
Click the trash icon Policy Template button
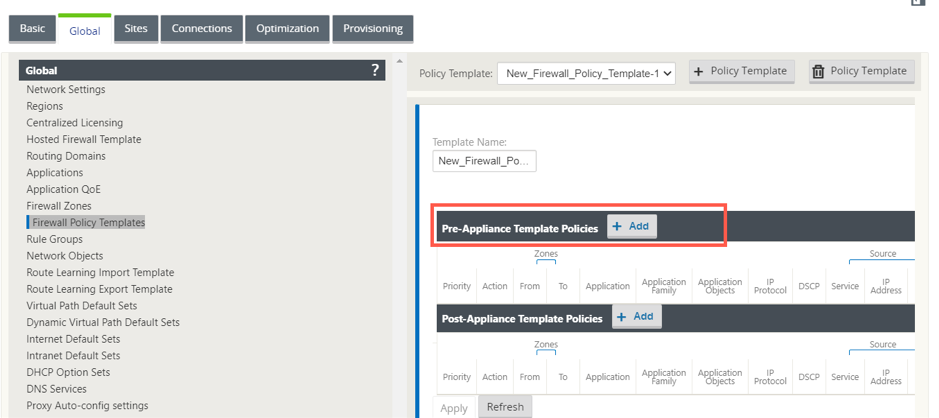coord(861,71)
